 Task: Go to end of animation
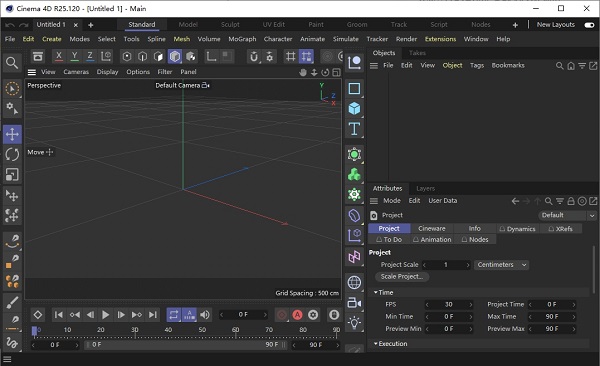pos(153,315)
